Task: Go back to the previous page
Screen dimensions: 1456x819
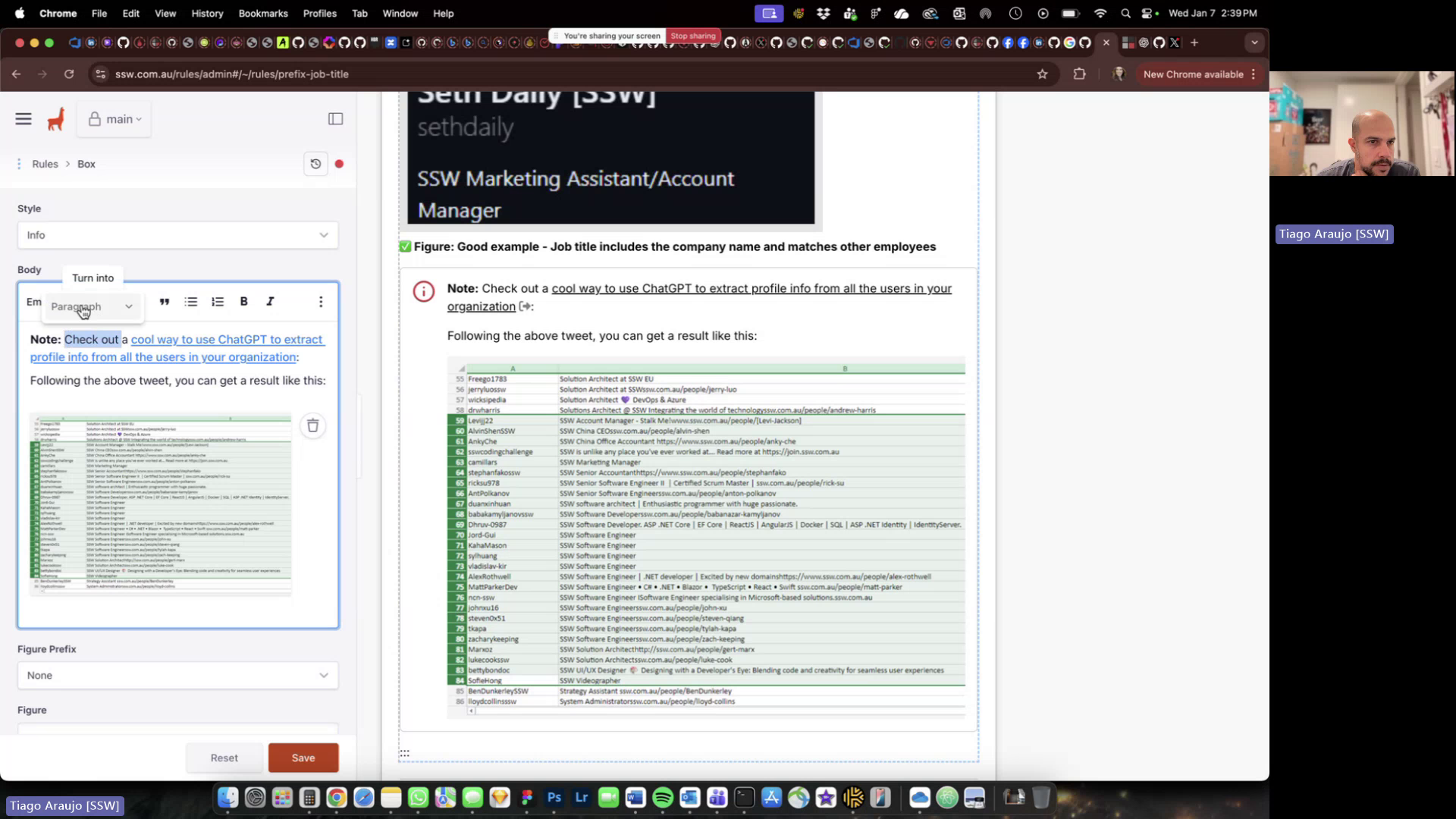Action: tap(17, 74)
